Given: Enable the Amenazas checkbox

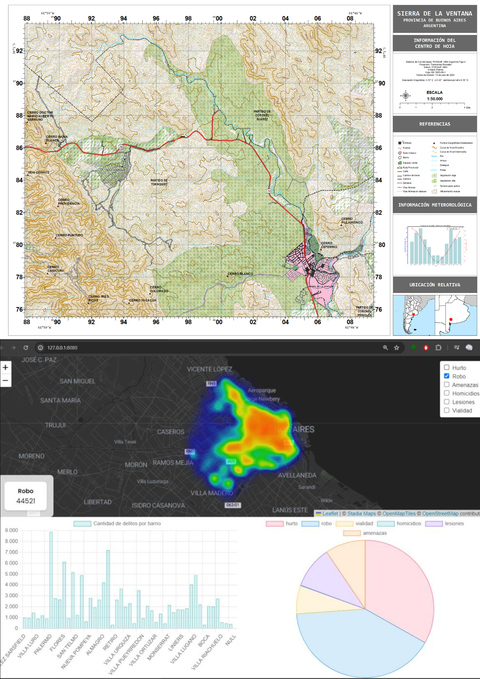Looking at the screenshot, I should (447, 385).
